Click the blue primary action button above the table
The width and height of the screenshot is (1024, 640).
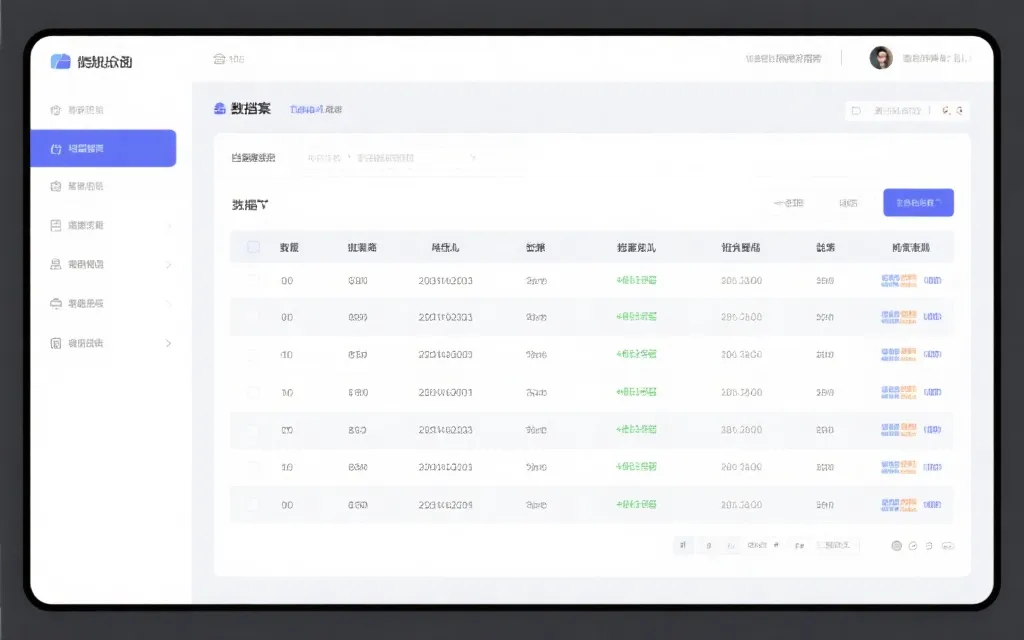coord(917,202)
